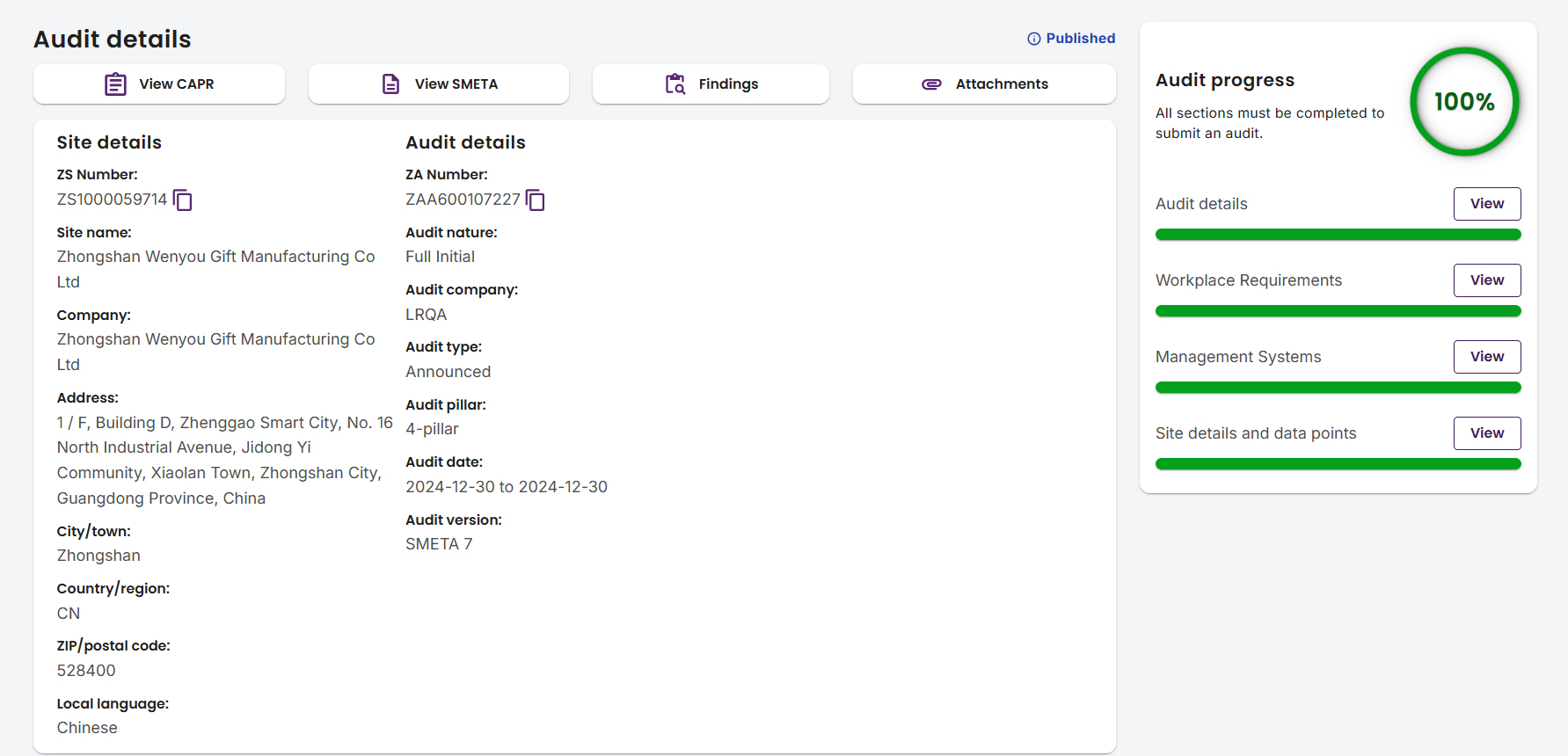Image resolution: width=1568 pixels, height=756 pixels.
Task: Click the 100% audit progress circle
Action: [1464, 102]
